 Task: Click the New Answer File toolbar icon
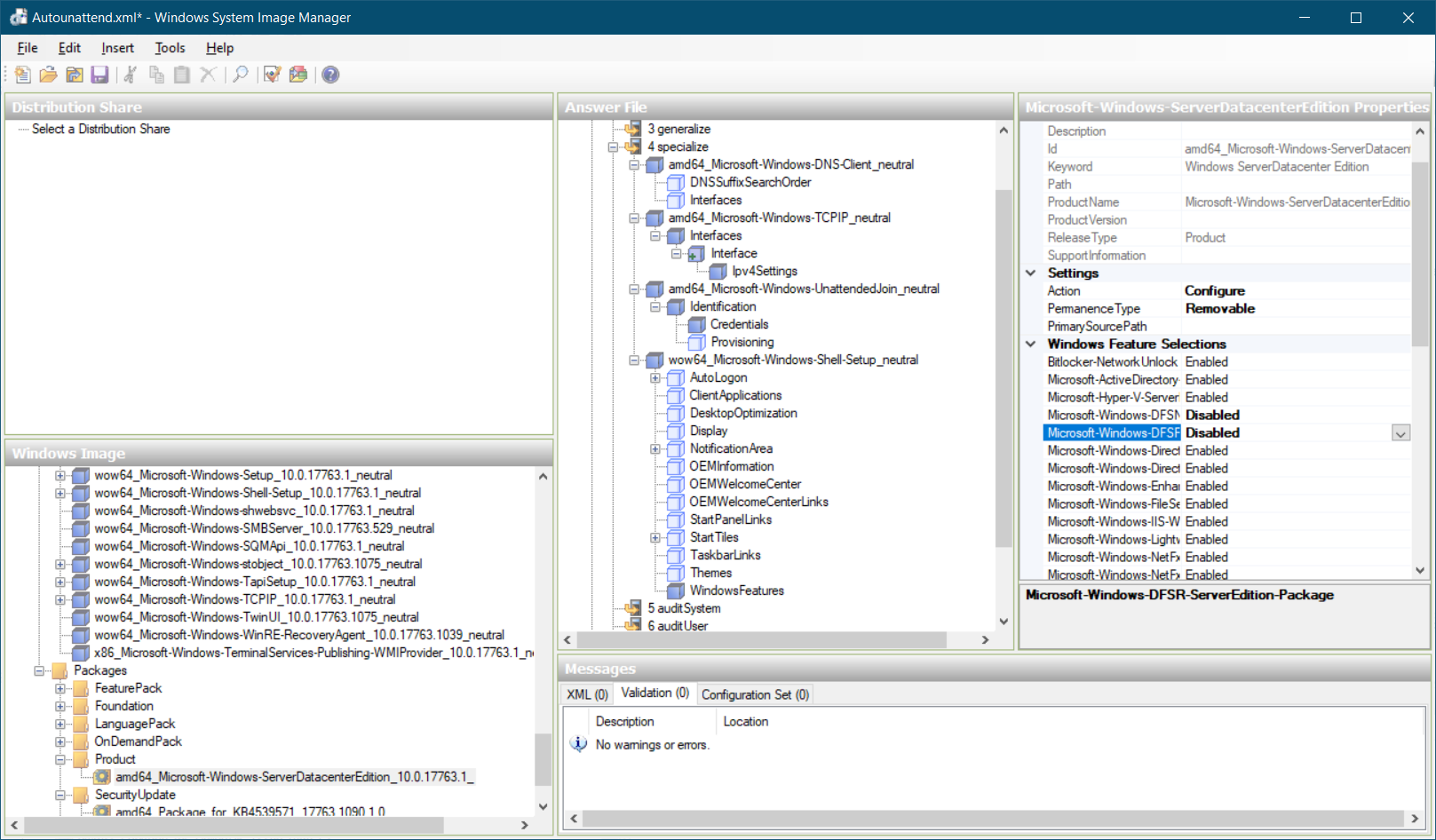(x=23, y=75)
